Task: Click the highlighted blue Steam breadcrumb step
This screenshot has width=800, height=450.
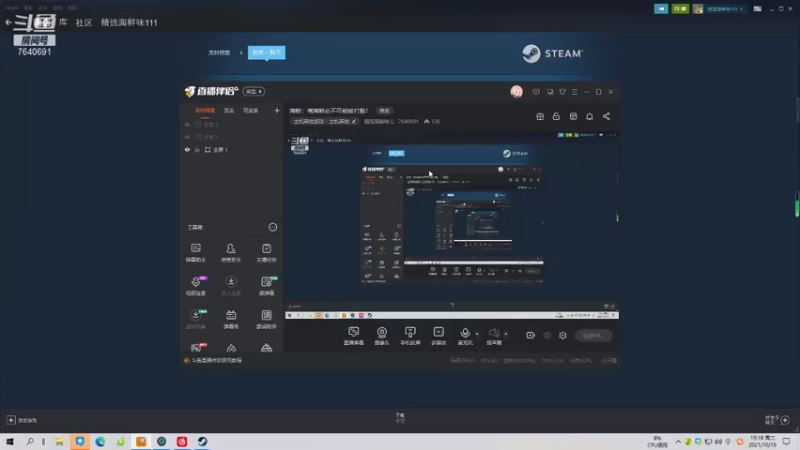Action: click(266, 53)
